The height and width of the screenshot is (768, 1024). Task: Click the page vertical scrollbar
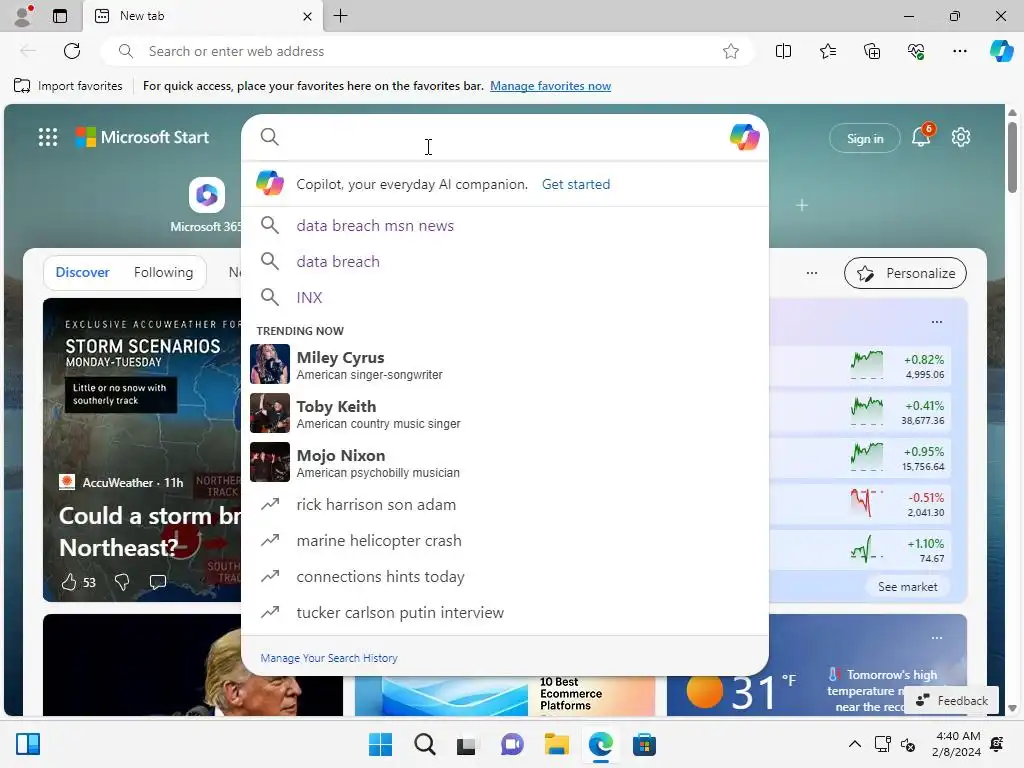pyautogui.click(x=1012, y=157)
